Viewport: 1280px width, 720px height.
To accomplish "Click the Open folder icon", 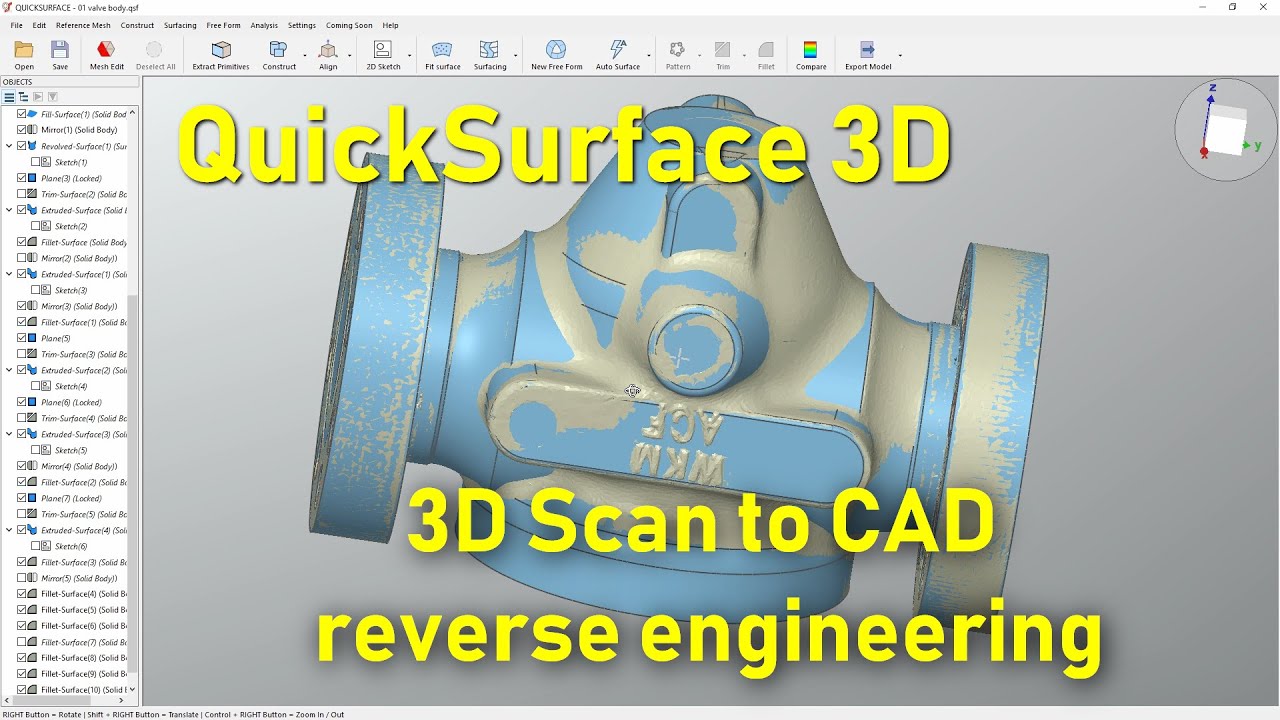I will pos(24,49).
